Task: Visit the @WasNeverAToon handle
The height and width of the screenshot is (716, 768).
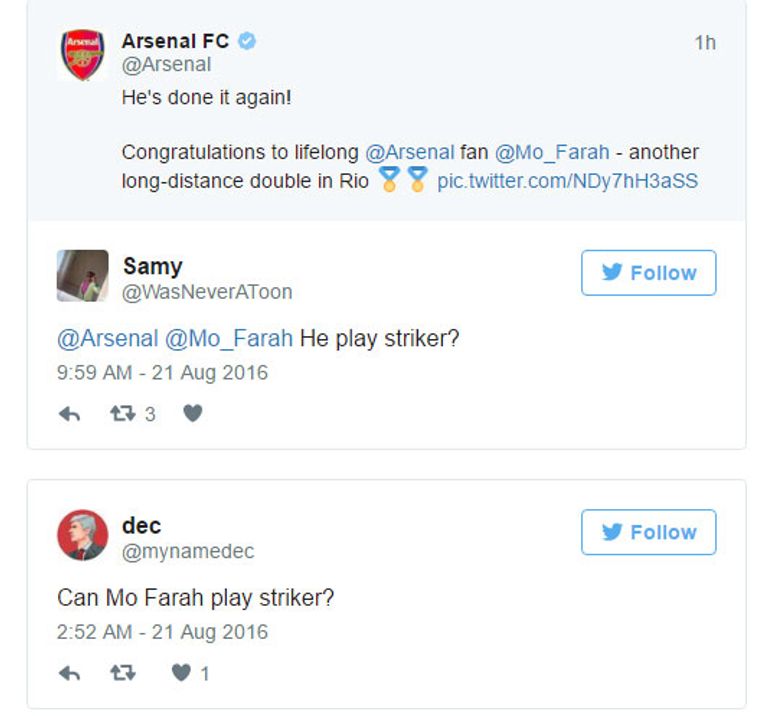Action: (207, 292)
